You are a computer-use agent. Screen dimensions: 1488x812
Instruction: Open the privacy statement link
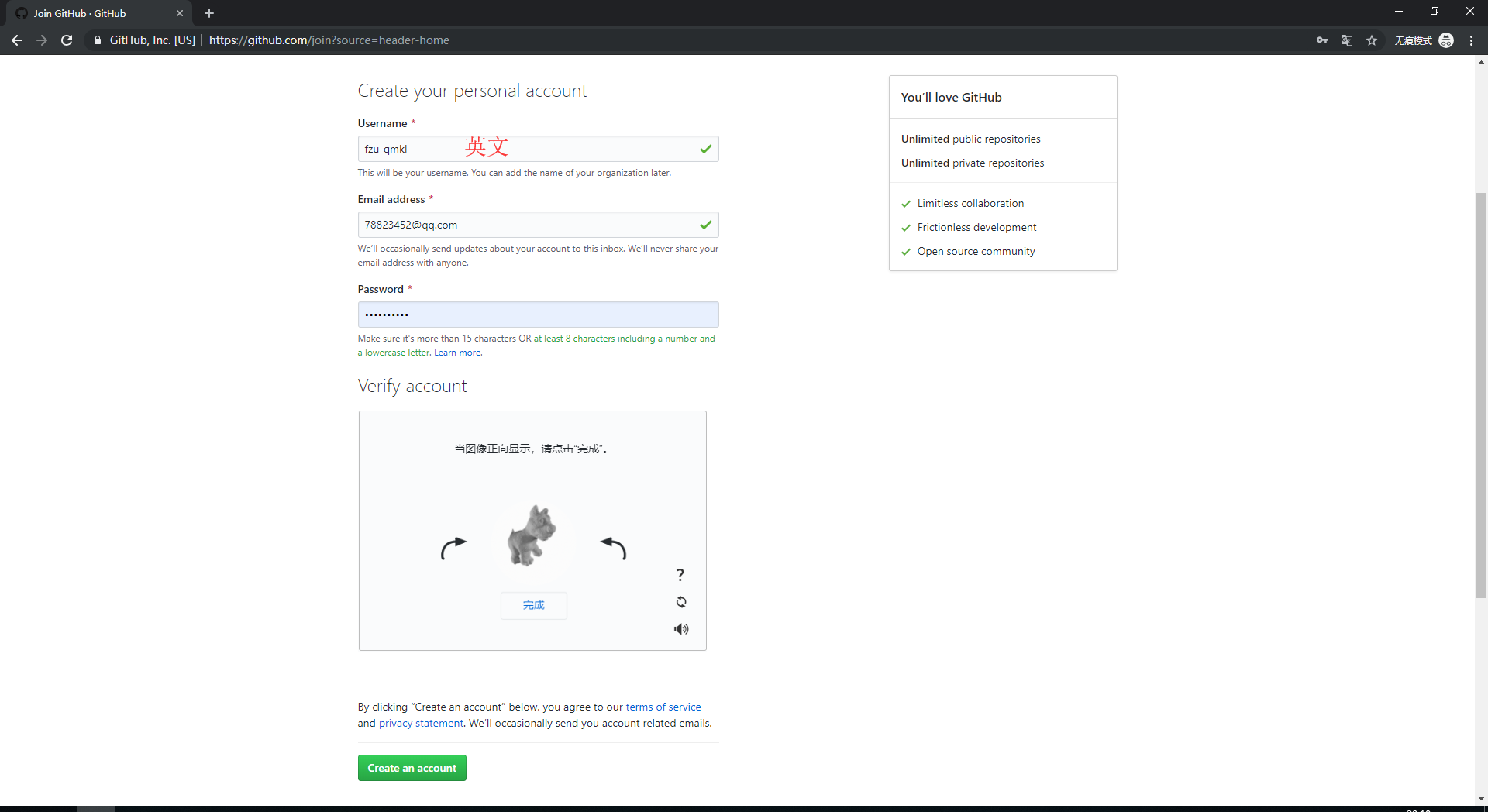(x=421, y=723)
